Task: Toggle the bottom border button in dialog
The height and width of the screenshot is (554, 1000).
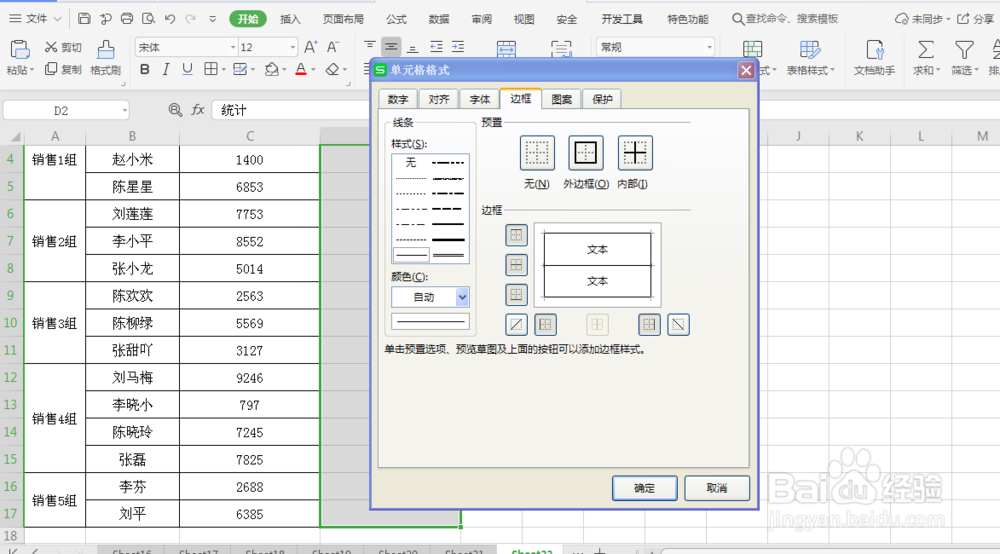Action: (x=517, y=295)
